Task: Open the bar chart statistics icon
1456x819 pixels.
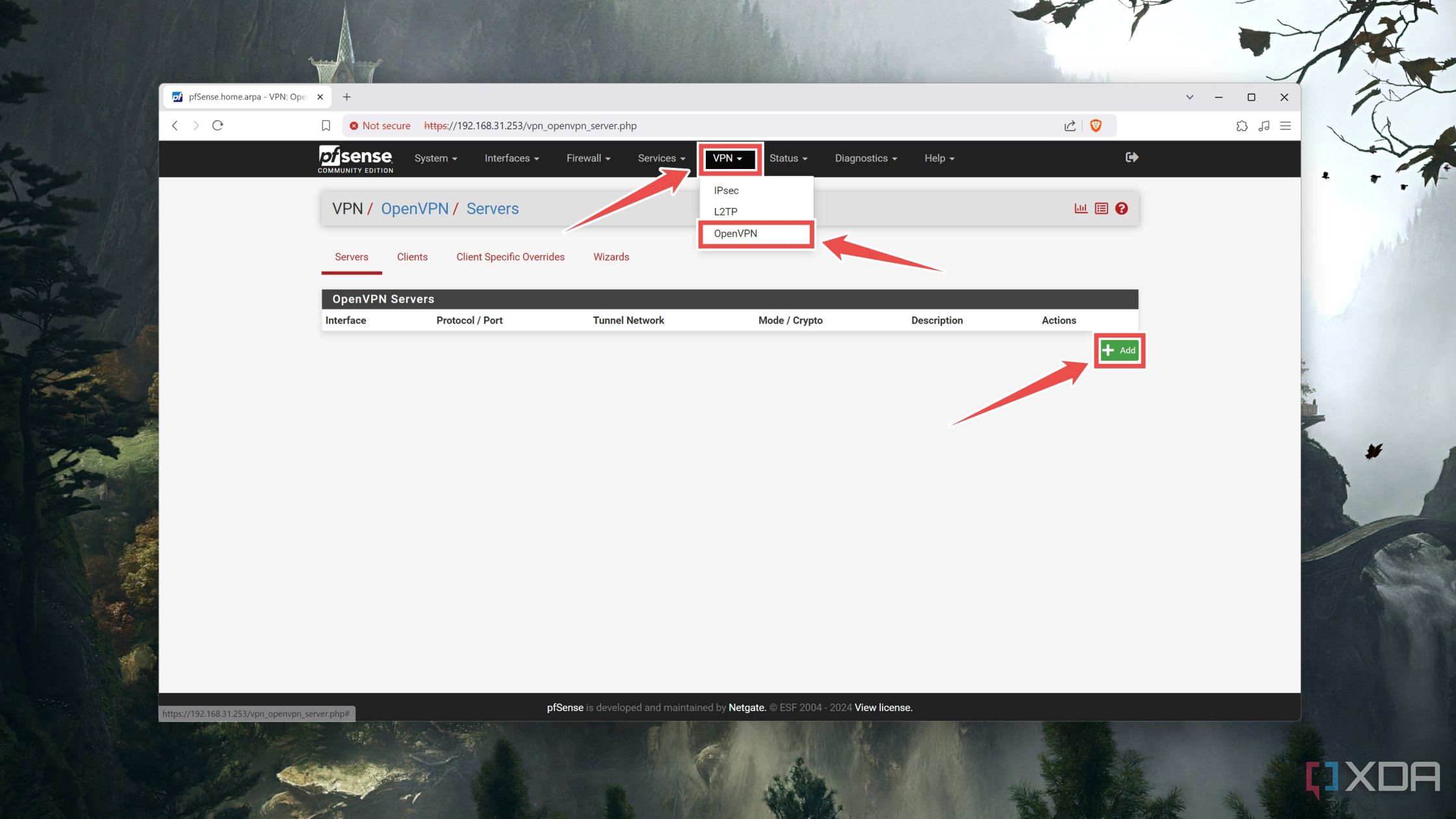Action: coord(1079,207)
